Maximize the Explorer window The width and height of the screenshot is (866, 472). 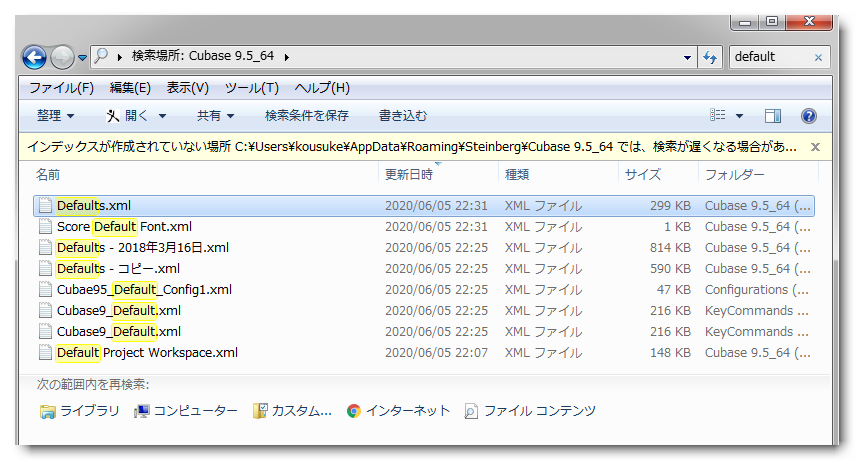tap(772, 22)
